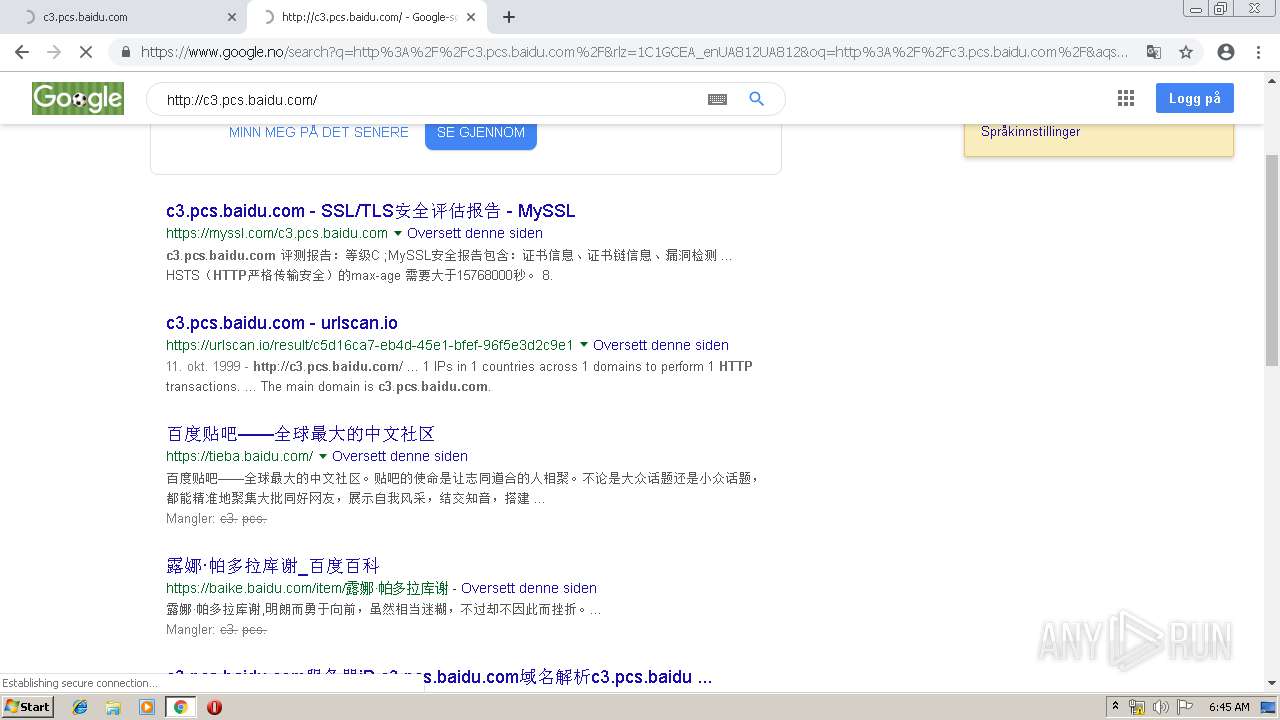Click Oversett denne siden for the urlscan.io result
The height and width of the screenshot is (720, 1280).
(x=661, y=345)
